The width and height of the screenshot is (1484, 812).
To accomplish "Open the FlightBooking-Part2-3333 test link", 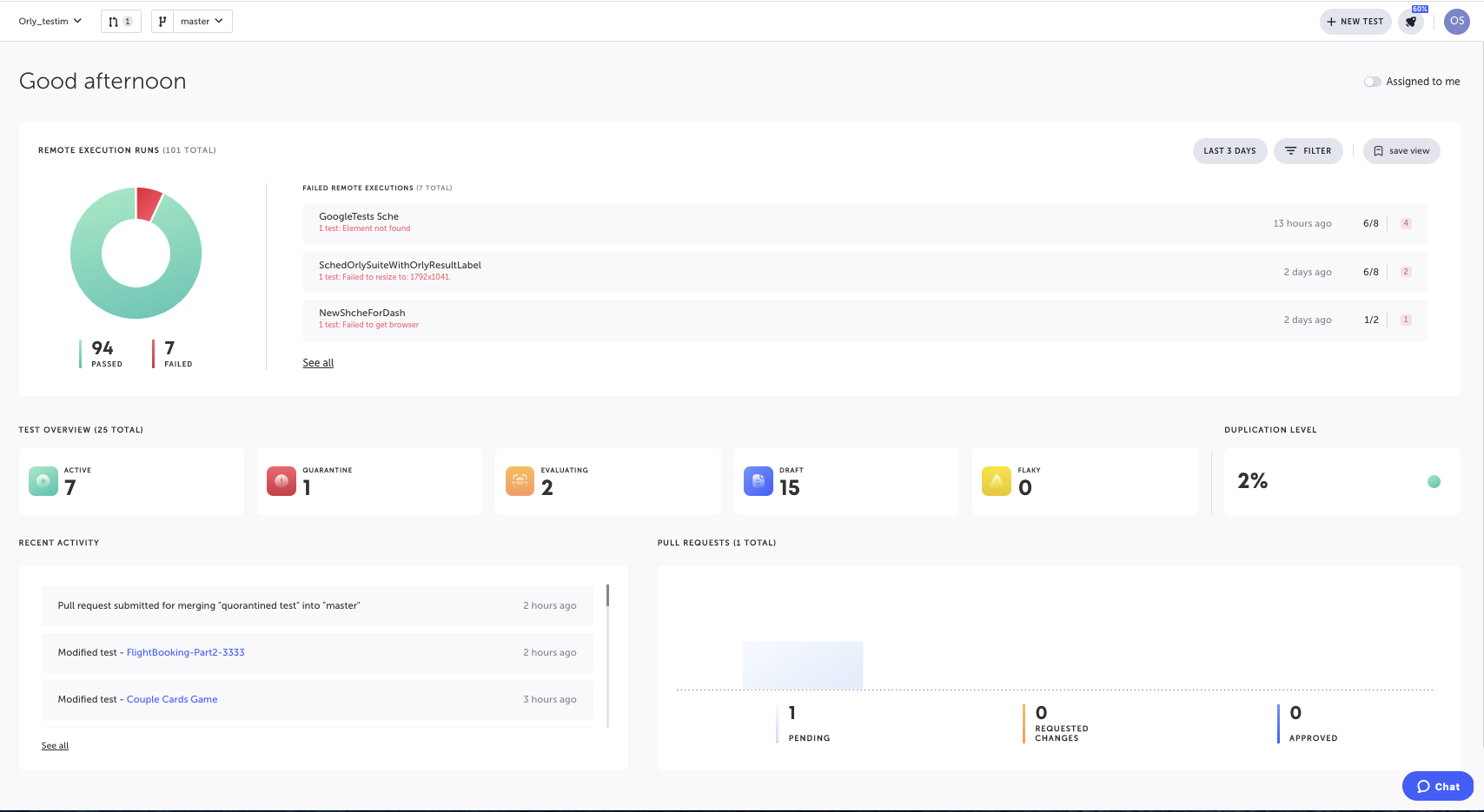I will coord(185,652).
